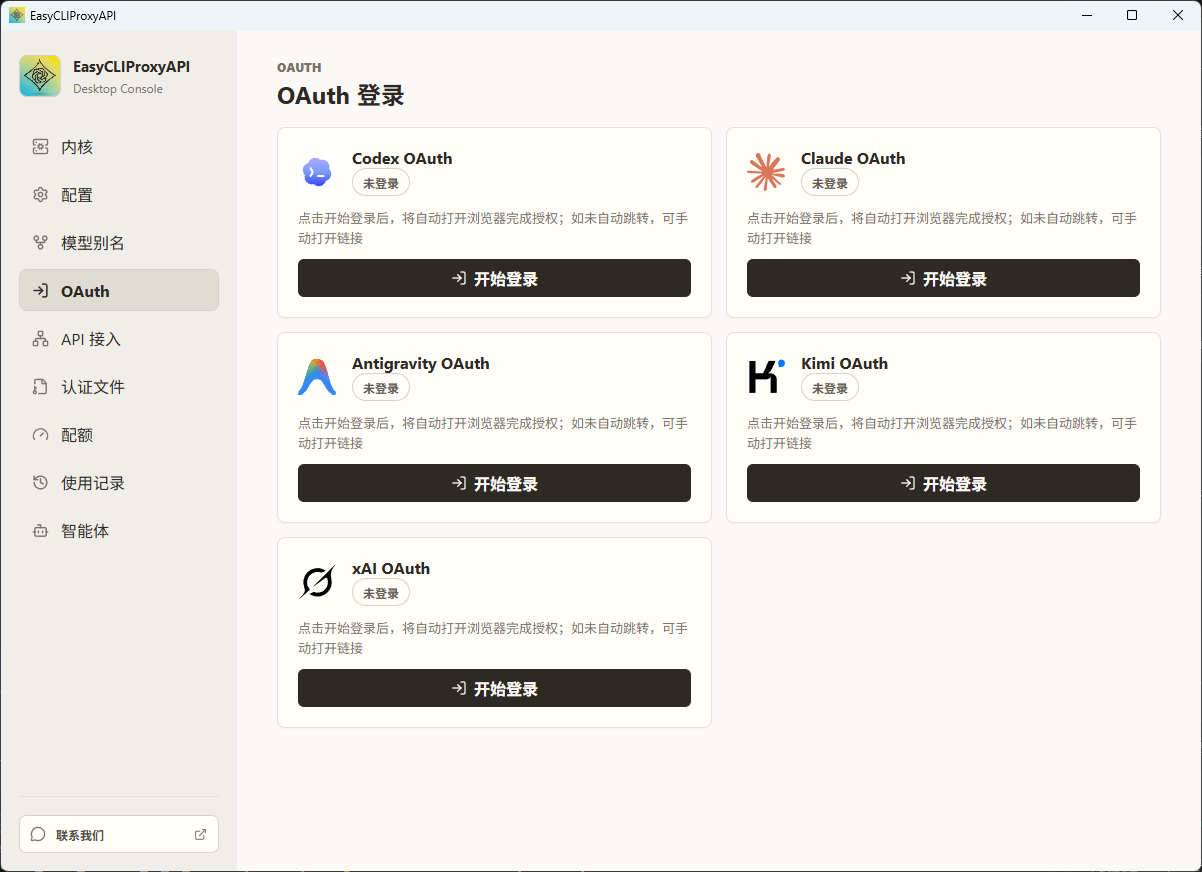Start login for Antigravity OAuth
This screenshot has width=1202, height=872.
coord(494,483)
